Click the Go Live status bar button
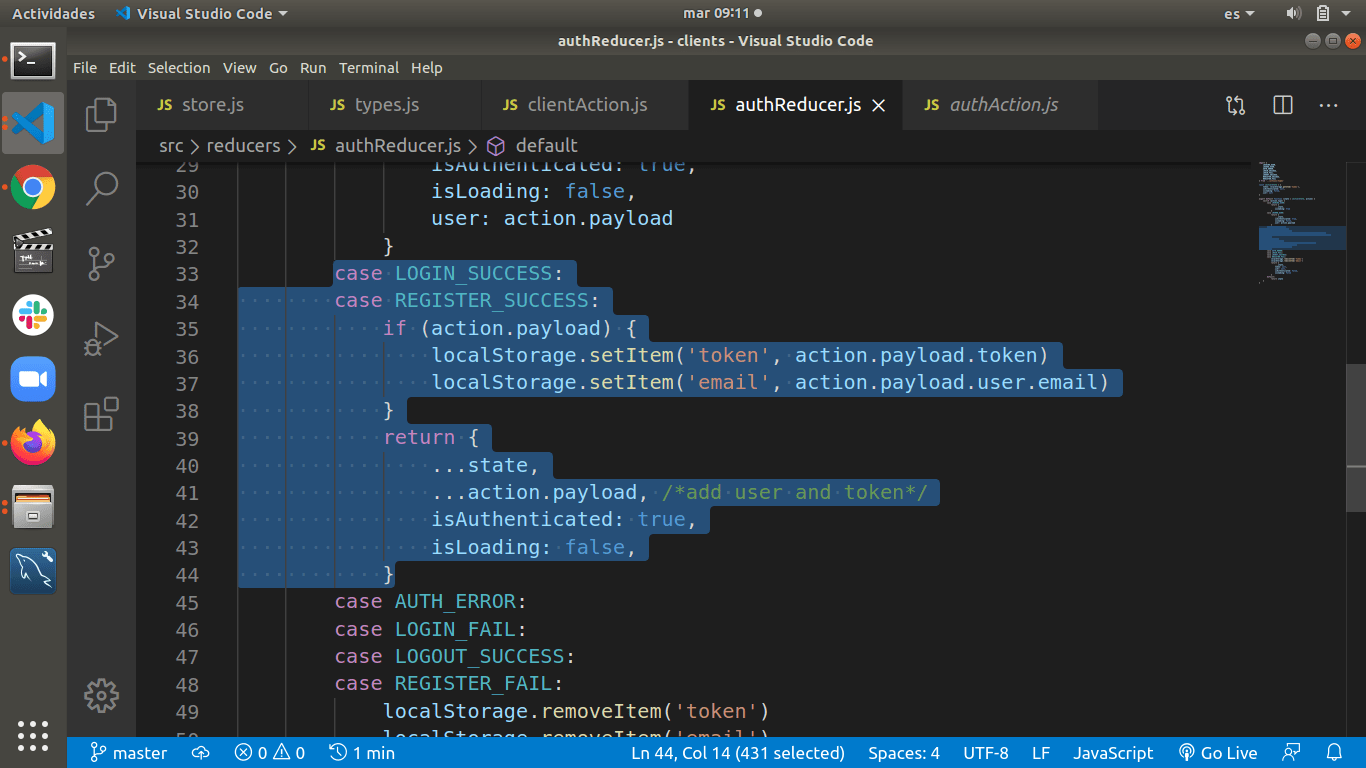This screenshot has width=1366, height=768. tap(1217, 753)
